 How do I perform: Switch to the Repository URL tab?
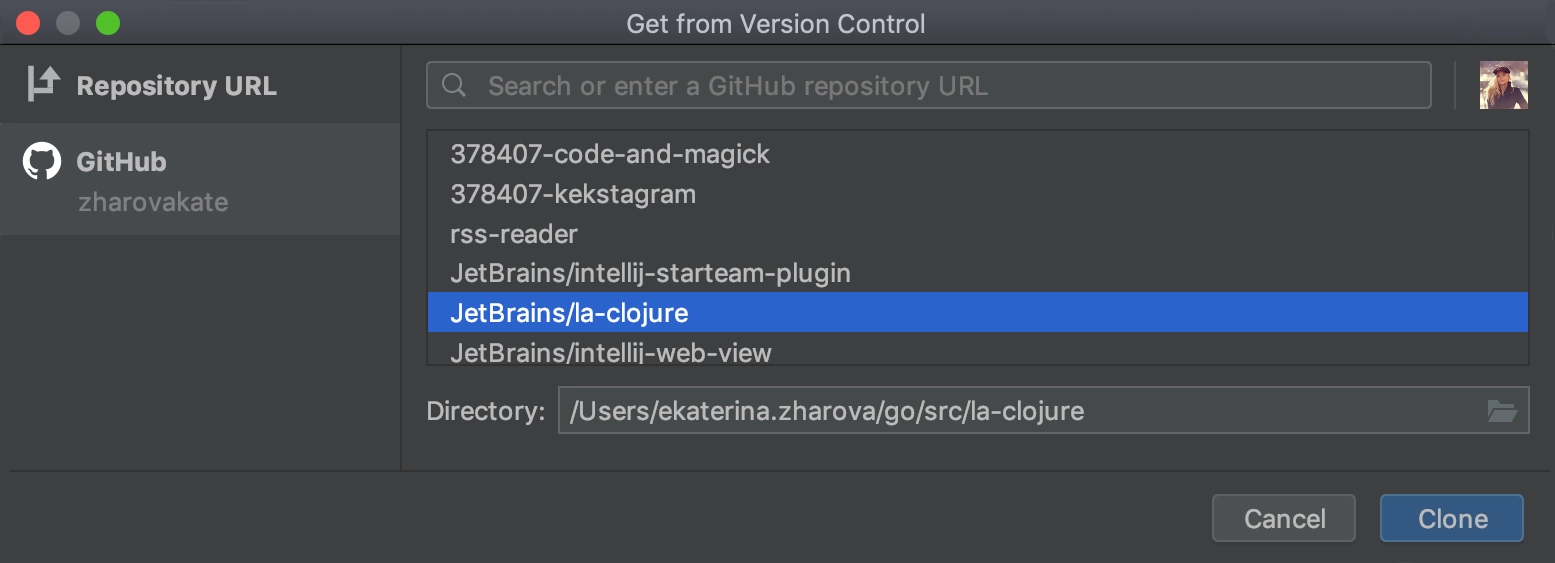tap(200, 85)
